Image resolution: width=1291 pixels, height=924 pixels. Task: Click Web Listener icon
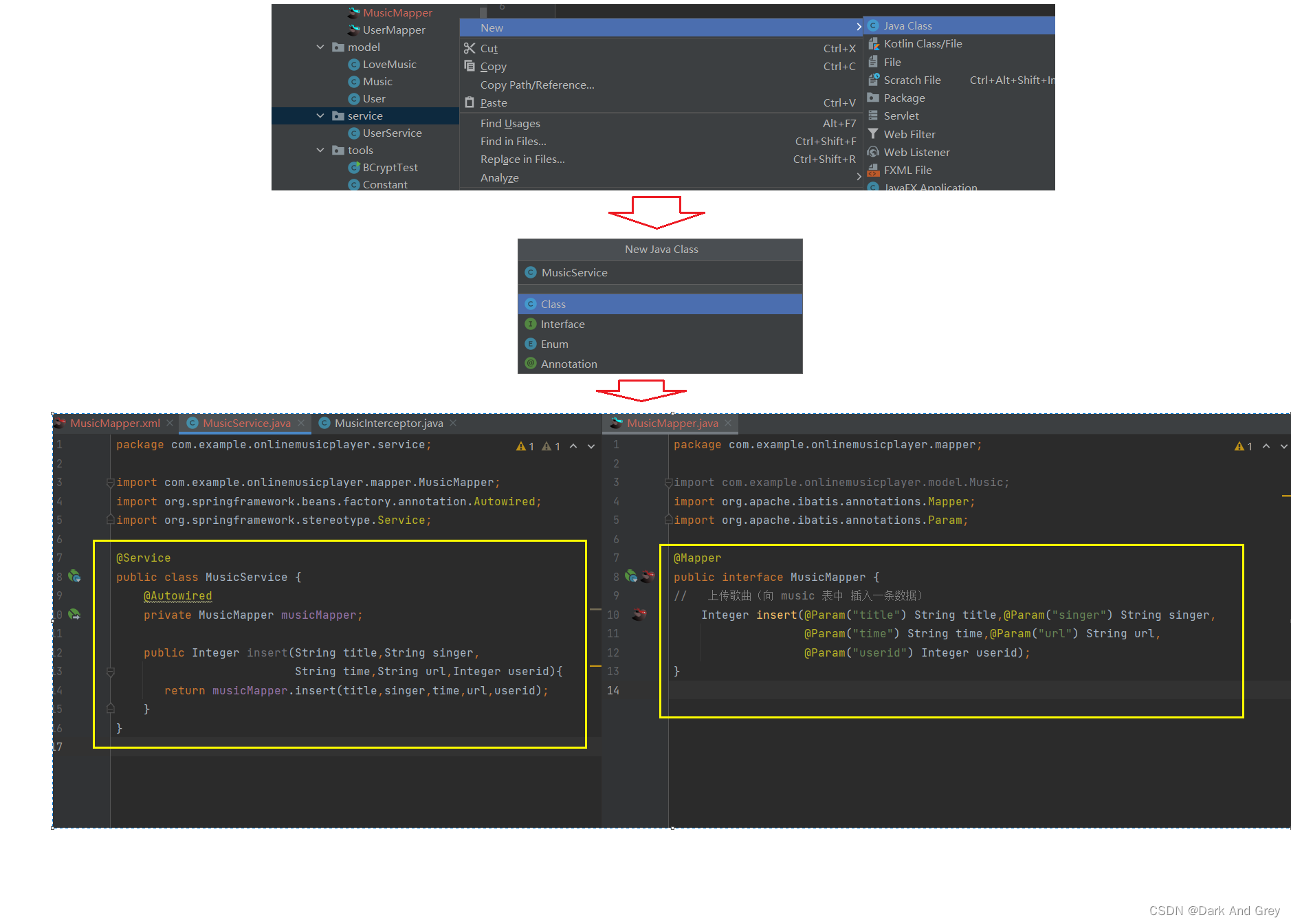(x=873, y=152)
